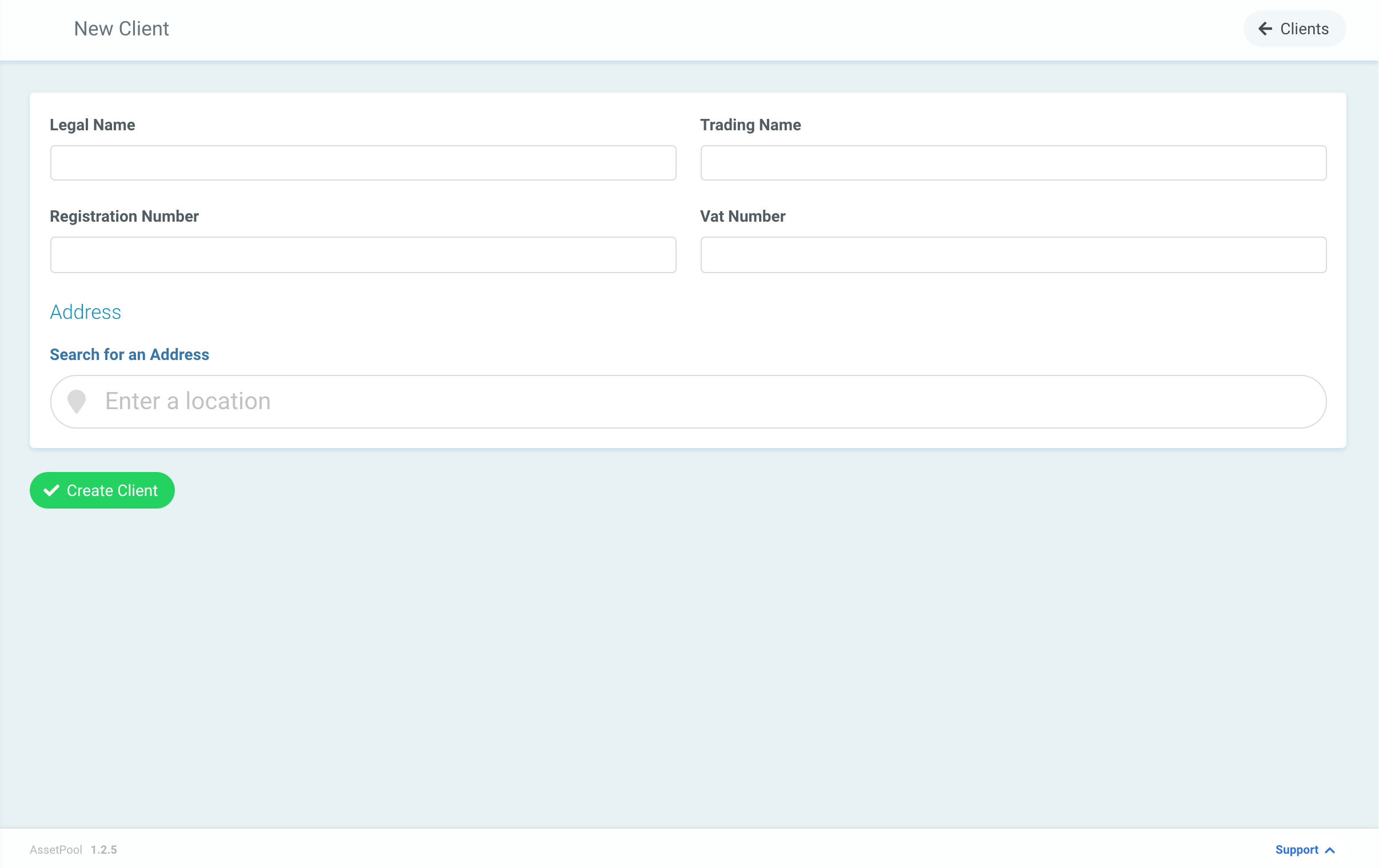The width and height of the screenshot is (1379, 868).
Task: Open the Support link in the footer
Action: pyautogui.click(x=1297, y=850)
